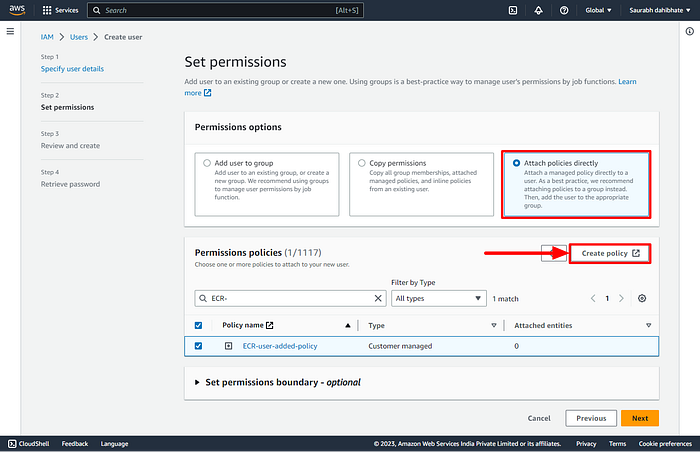The image size is (700, 452).
Task: Open Privacy link in footer
Action: point(586,444)
